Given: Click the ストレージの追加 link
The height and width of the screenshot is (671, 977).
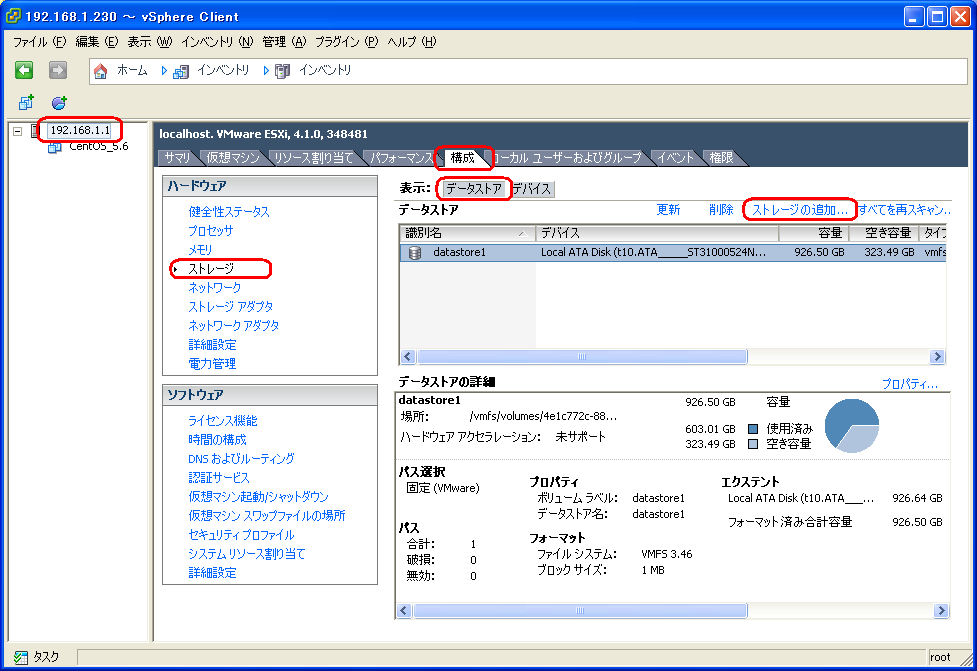Looking at the screenshot, I should pos(799,210).
